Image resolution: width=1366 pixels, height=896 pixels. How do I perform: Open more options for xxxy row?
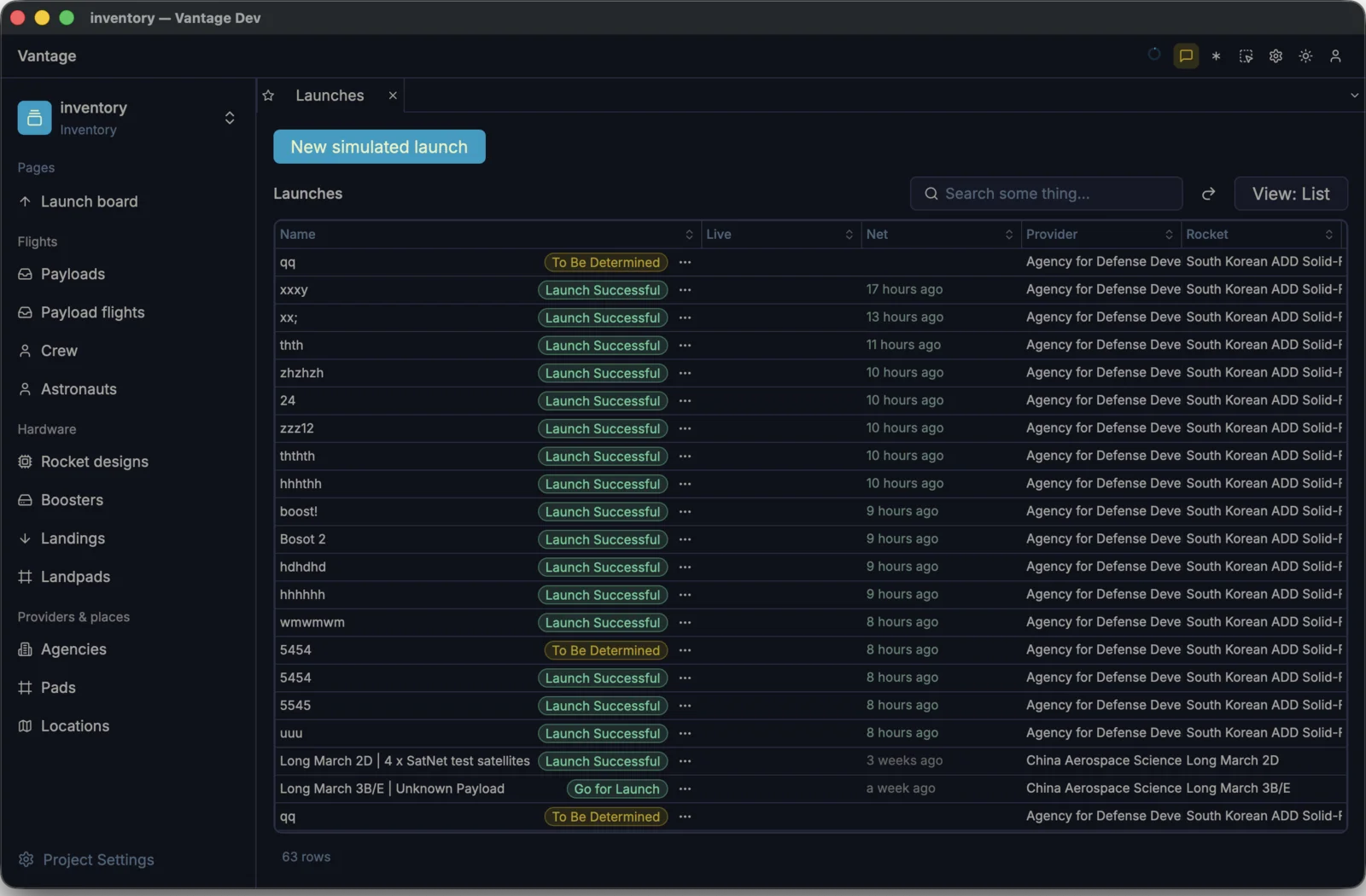685,290
